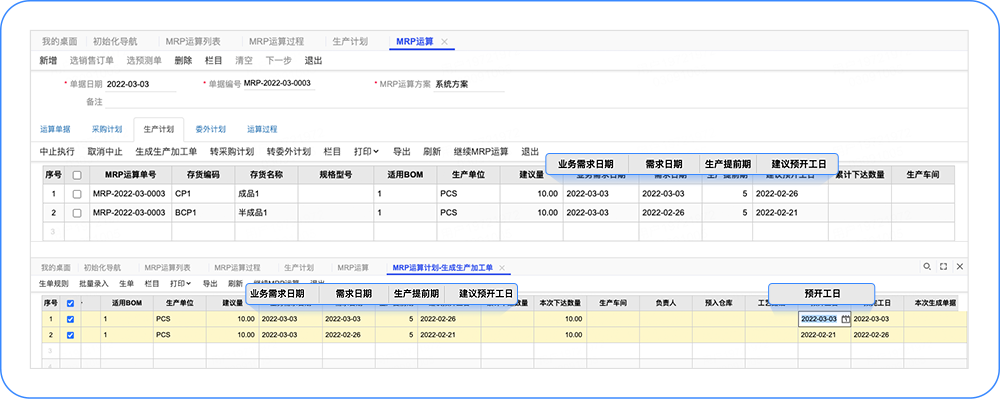Click 生单 in lower panel toolbar
1000x399 pixels.
point(127,284)
